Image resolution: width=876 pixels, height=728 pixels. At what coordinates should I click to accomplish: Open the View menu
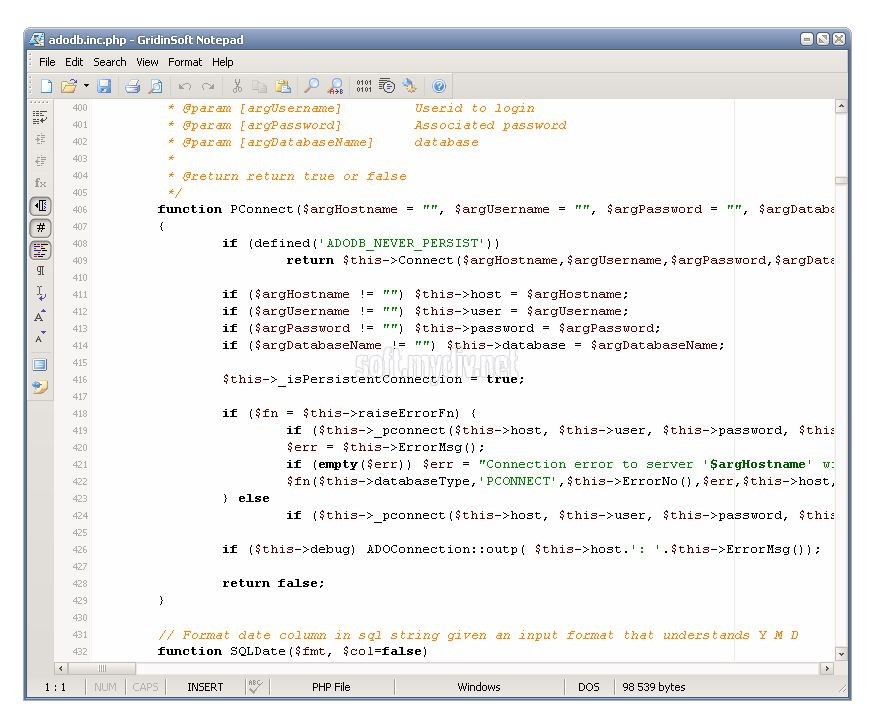(147, 62)
